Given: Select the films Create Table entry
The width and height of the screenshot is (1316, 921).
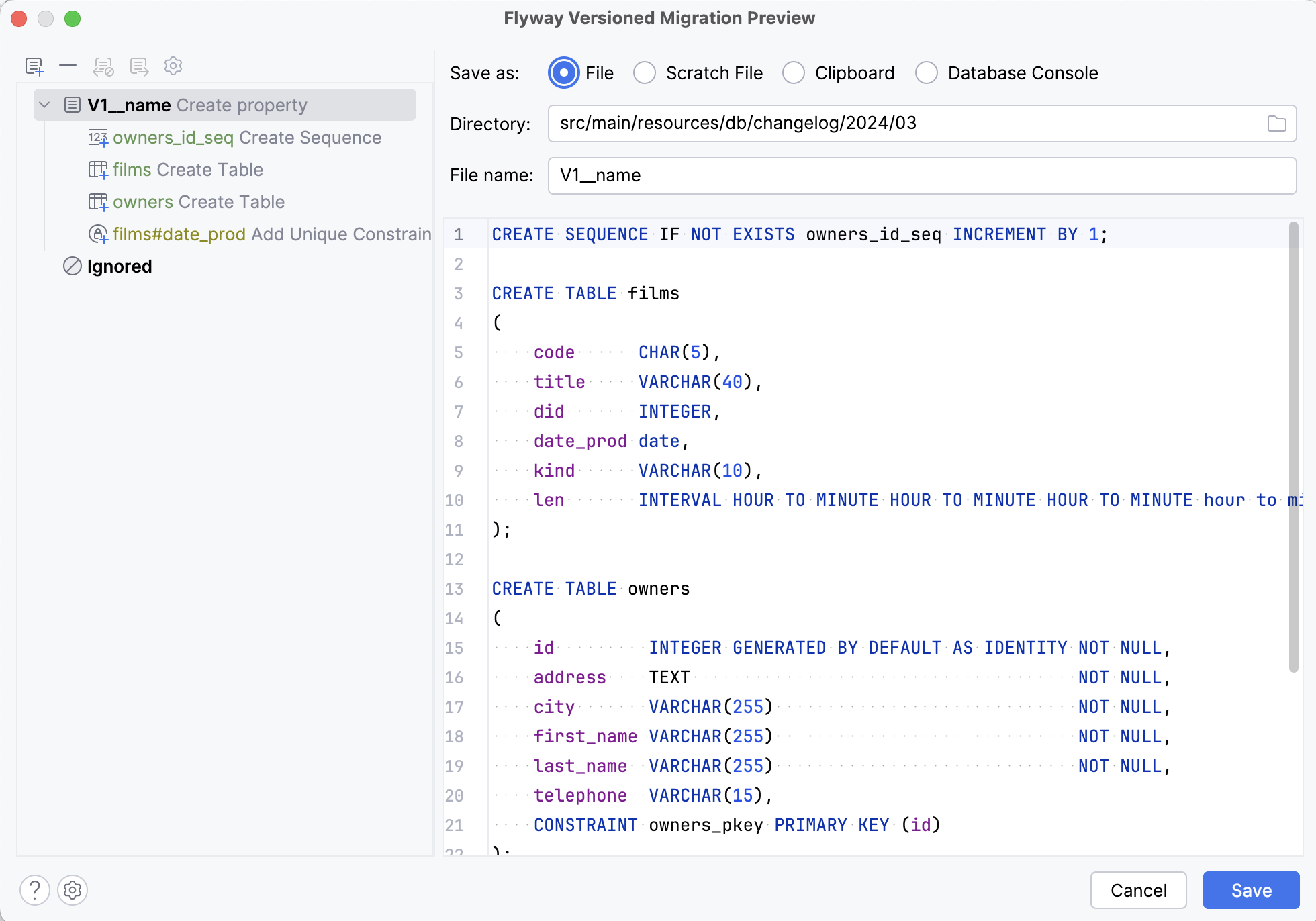Looking at the screenshot, I should [188, 170].
